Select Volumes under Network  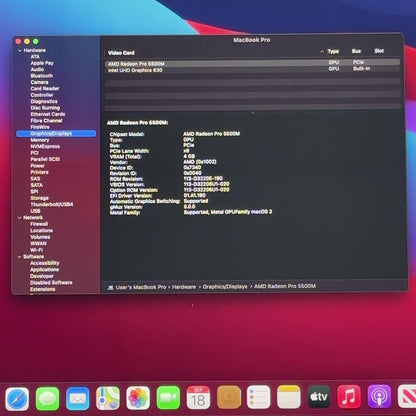[x=40, y=237]
